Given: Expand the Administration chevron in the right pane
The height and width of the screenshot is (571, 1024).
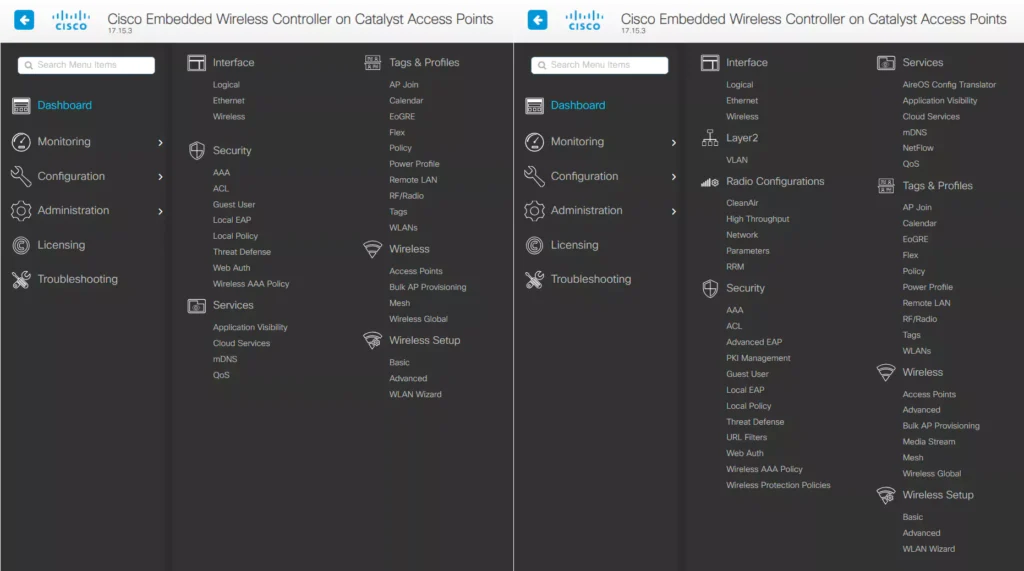Looking at the screenshot, I should click(x=673, y=211).
